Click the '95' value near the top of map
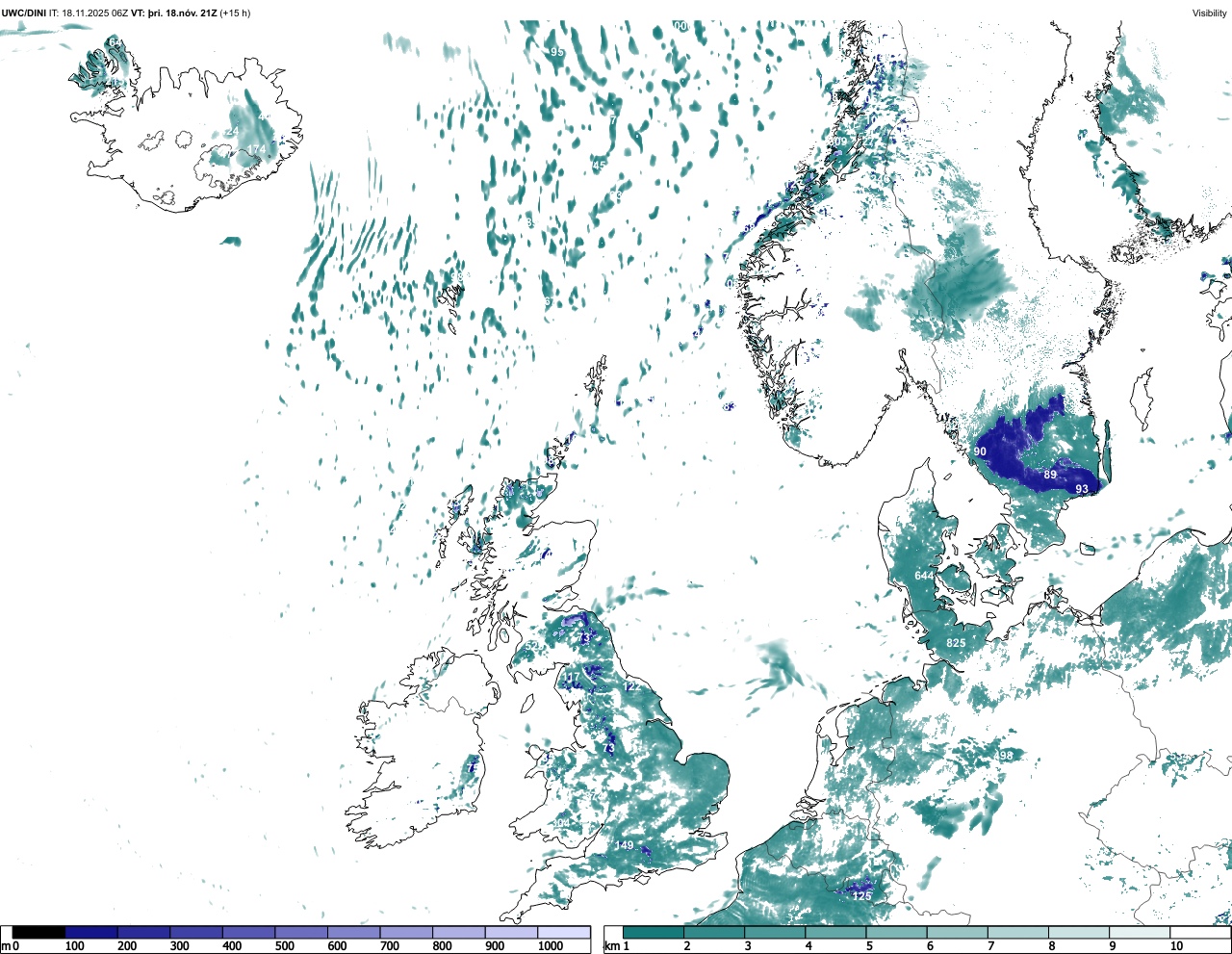 (x=556, y=52)
